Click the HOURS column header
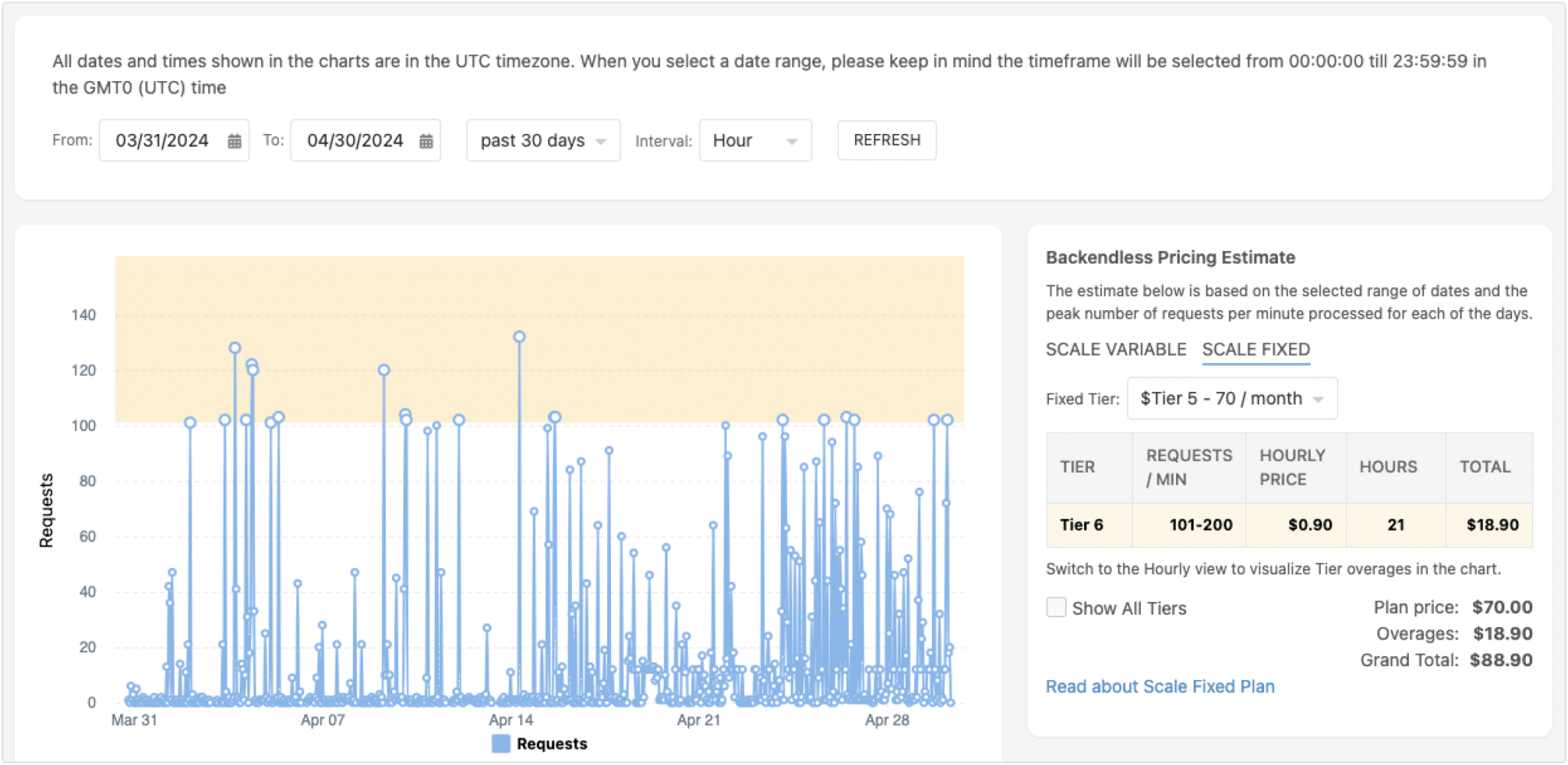The width and height of the screenshot is (1568, 765). point(1387,467)
